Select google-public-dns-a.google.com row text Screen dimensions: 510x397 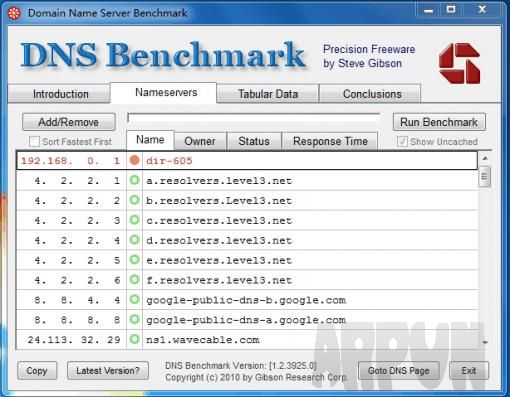click(x=246, y=320)
